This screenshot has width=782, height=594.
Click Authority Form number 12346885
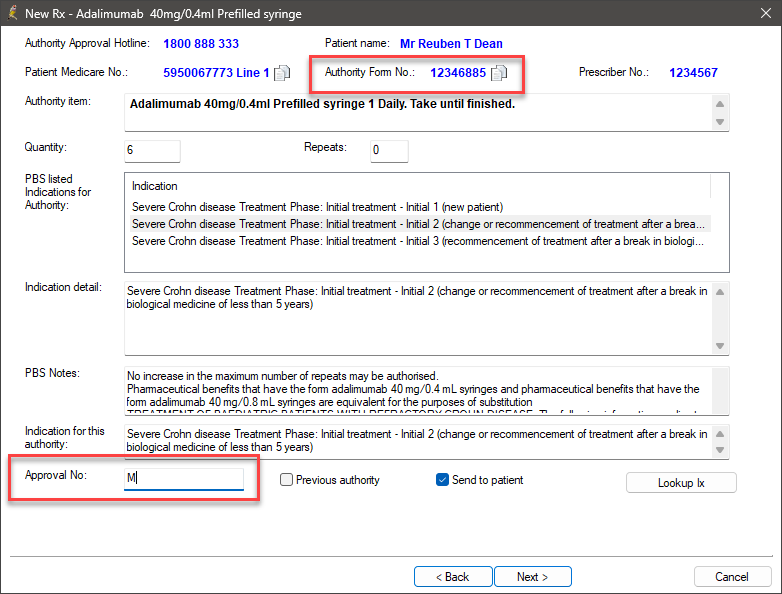coord(458,73)
